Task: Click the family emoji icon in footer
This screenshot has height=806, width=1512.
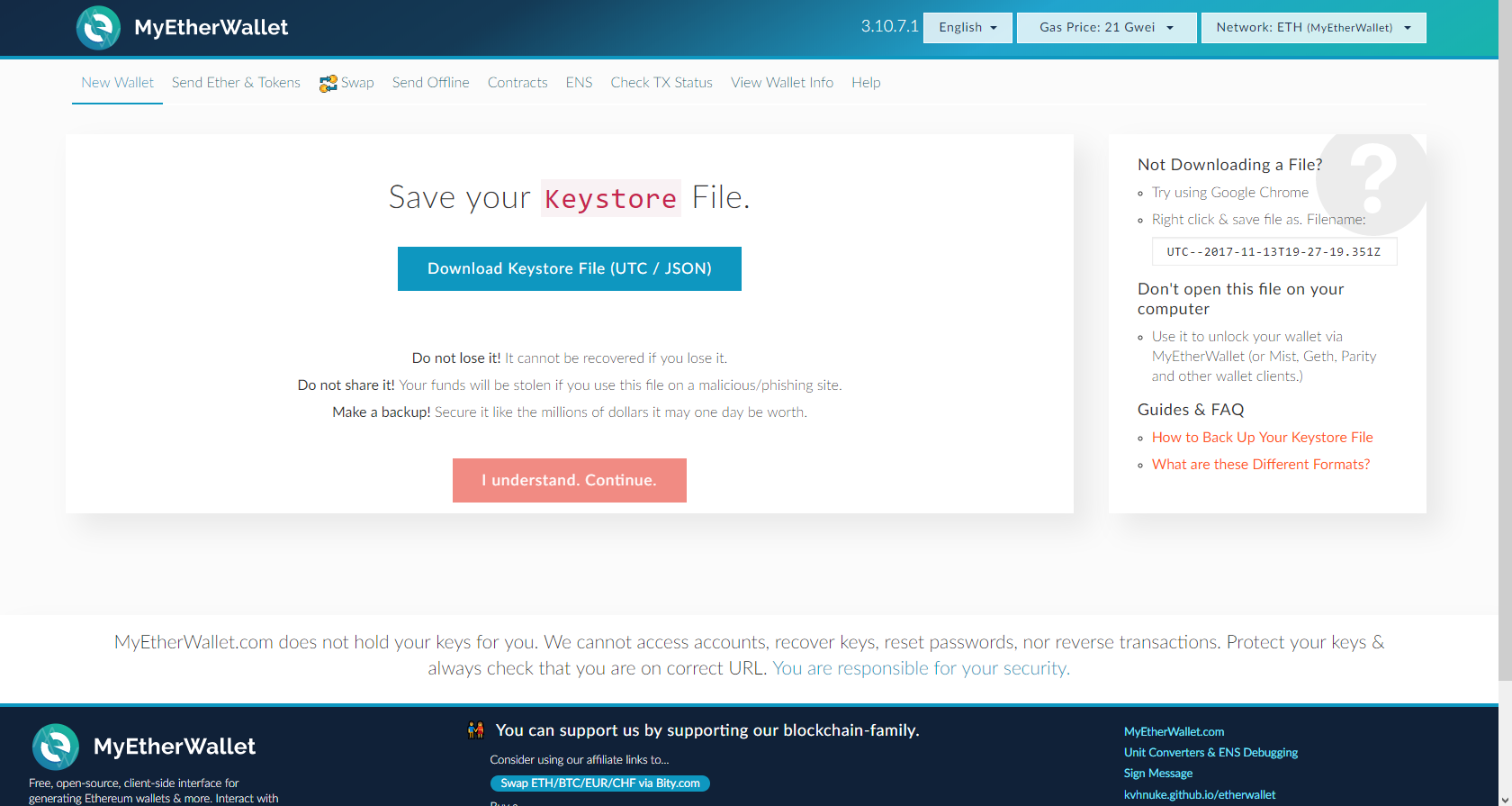Action: click(x=476, y=730)
